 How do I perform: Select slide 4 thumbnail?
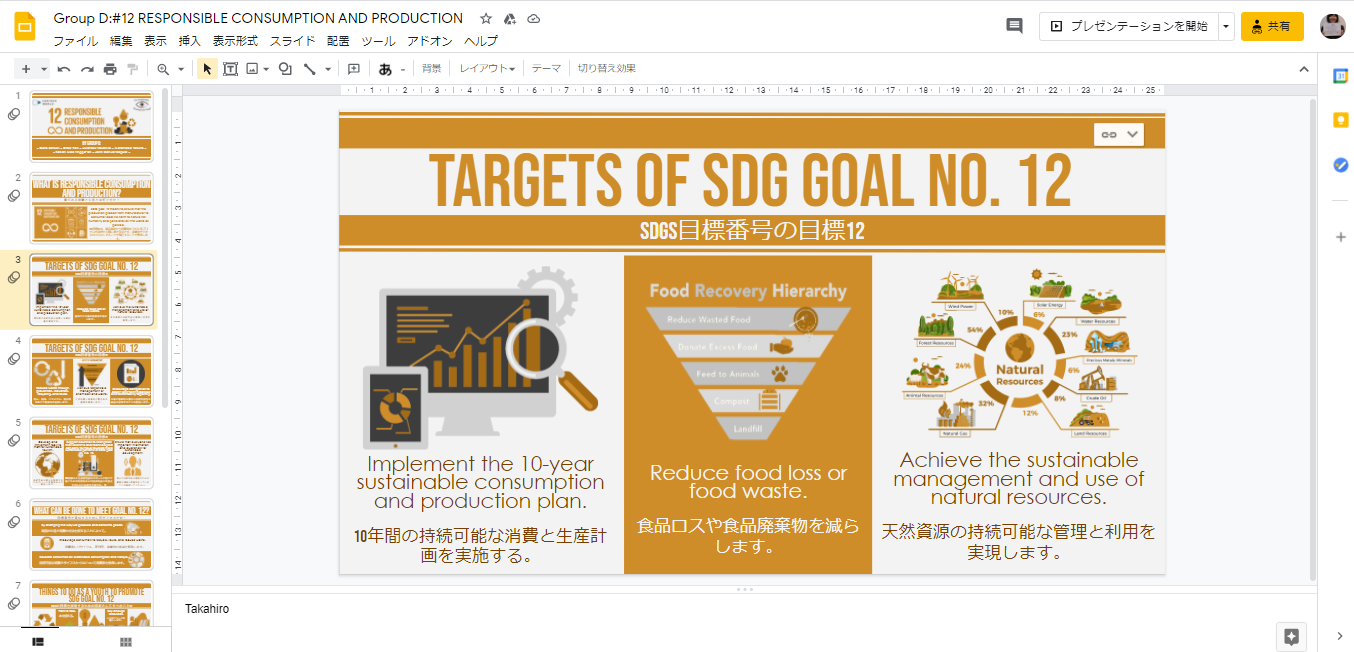pos(91,371)
